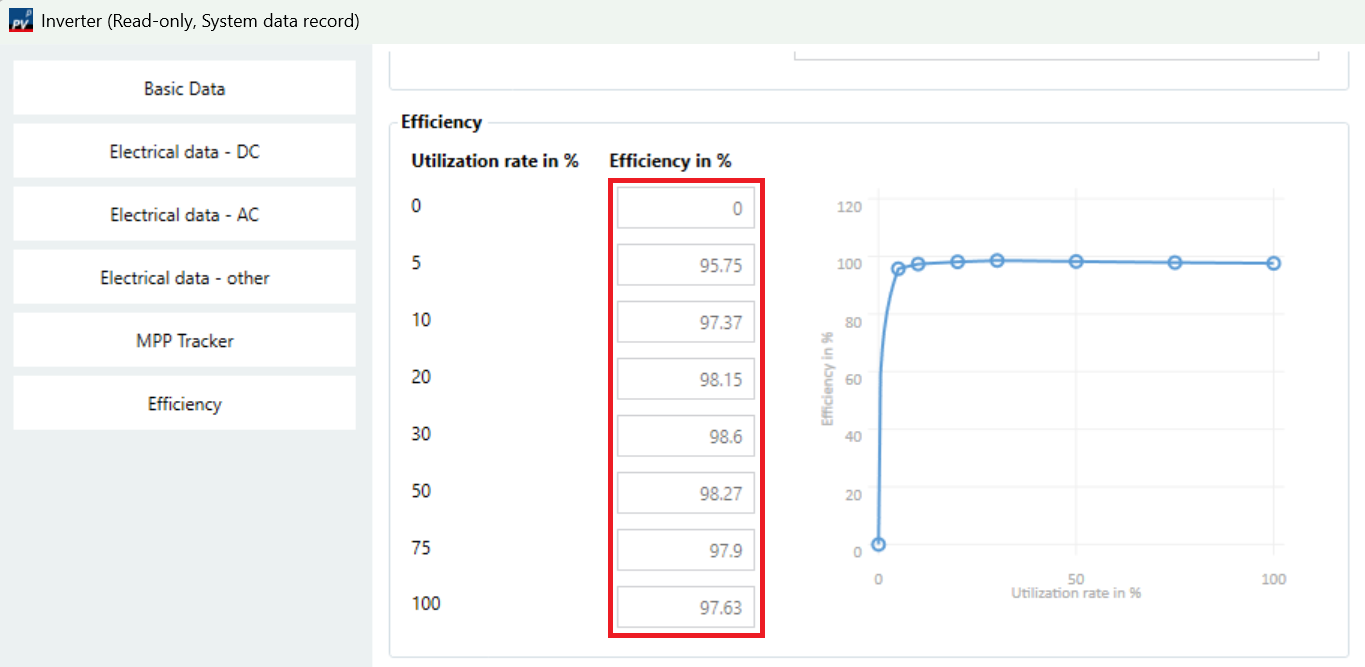This screenshot has width=1365, height=667.
Task: Select the Efficiency sidebar button
Action: point(184,404)
